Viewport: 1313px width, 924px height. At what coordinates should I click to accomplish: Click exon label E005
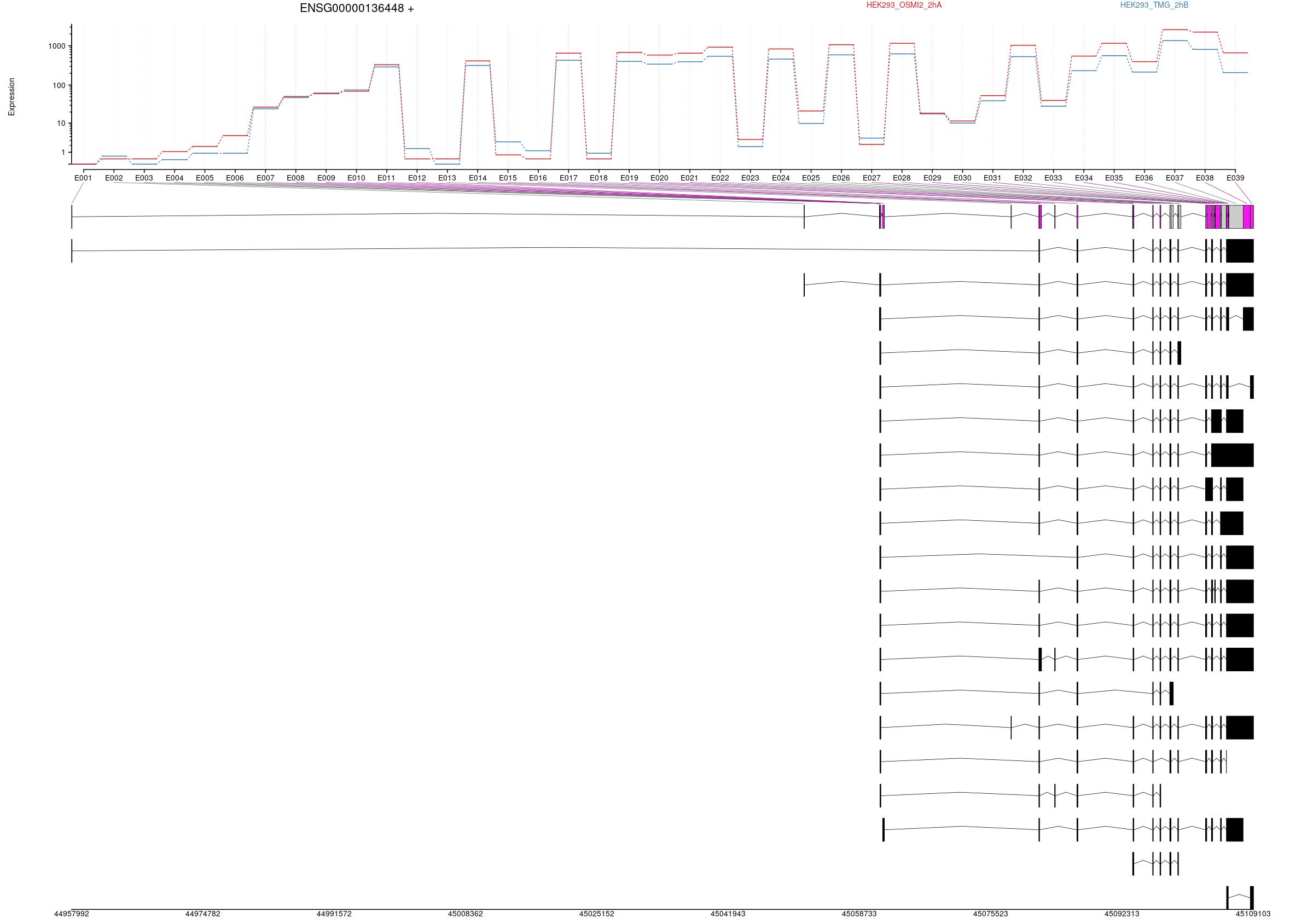click(205, 178)
